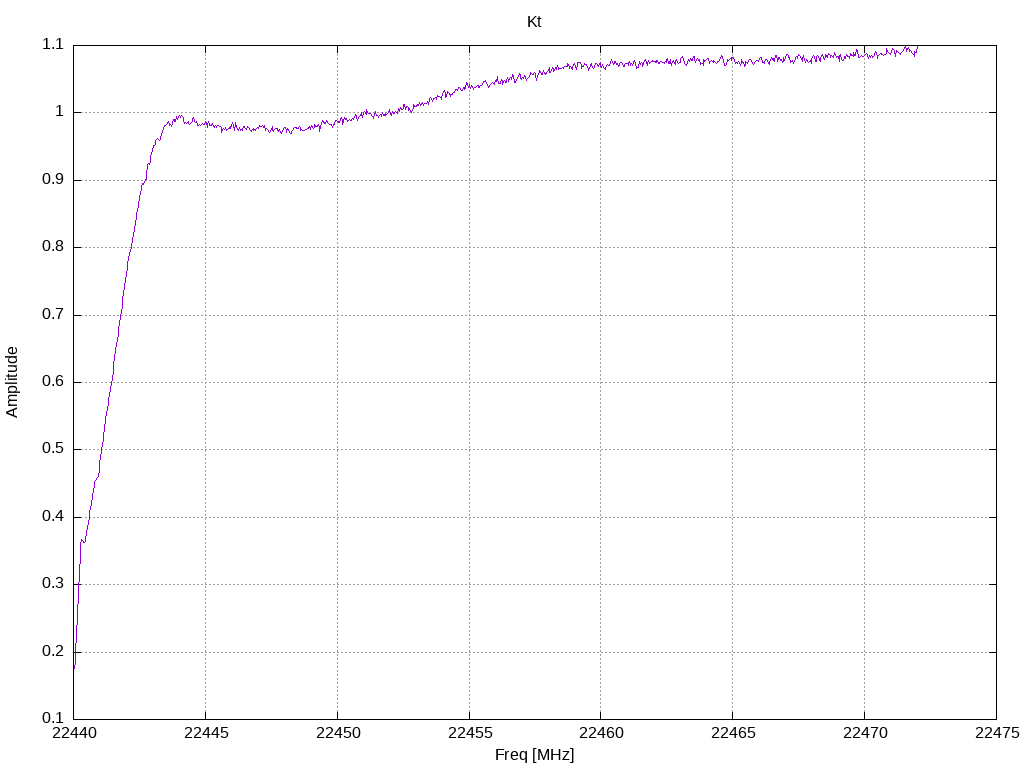Click x-axis tick label 22445
Screen dimensions: 1024x768
click(206, 733)
